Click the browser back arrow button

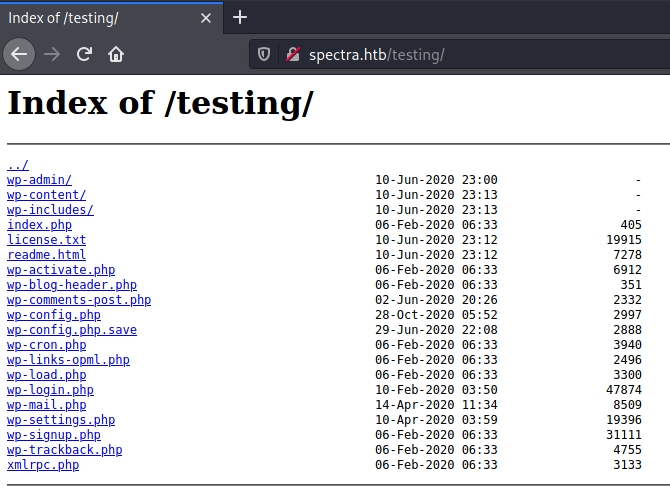19,54
